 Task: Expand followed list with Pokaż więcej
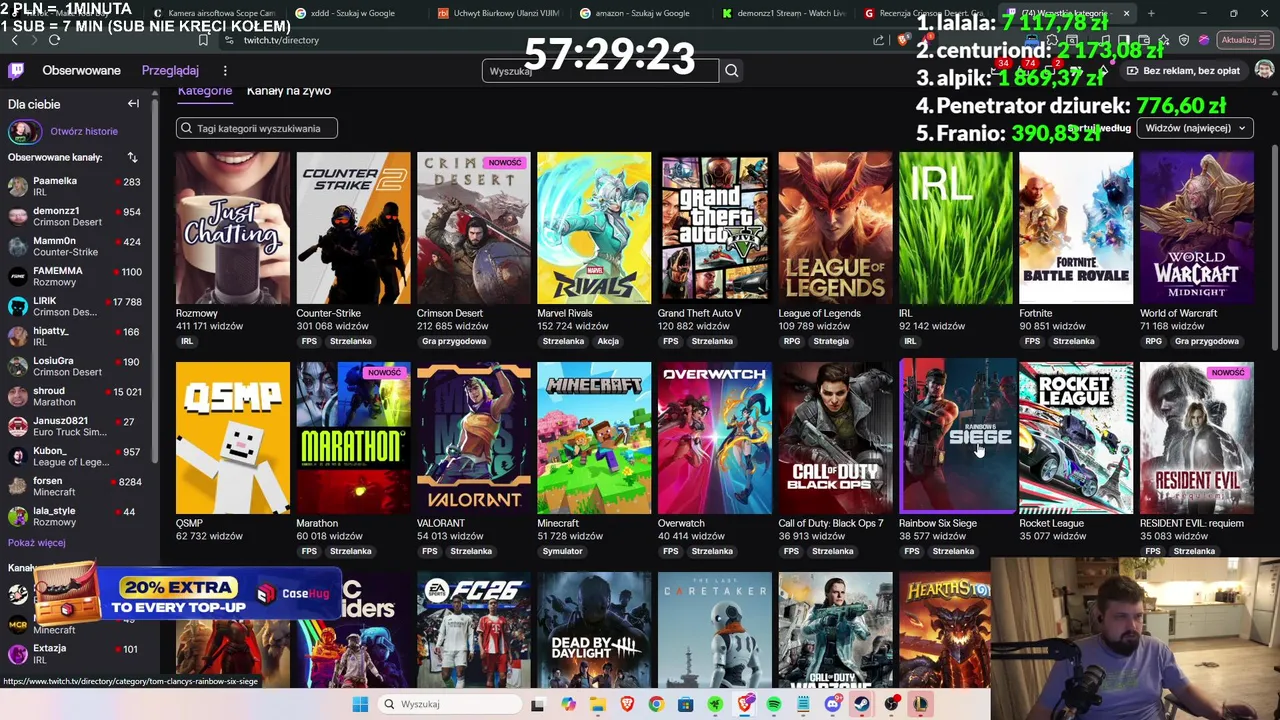[37, 542]
